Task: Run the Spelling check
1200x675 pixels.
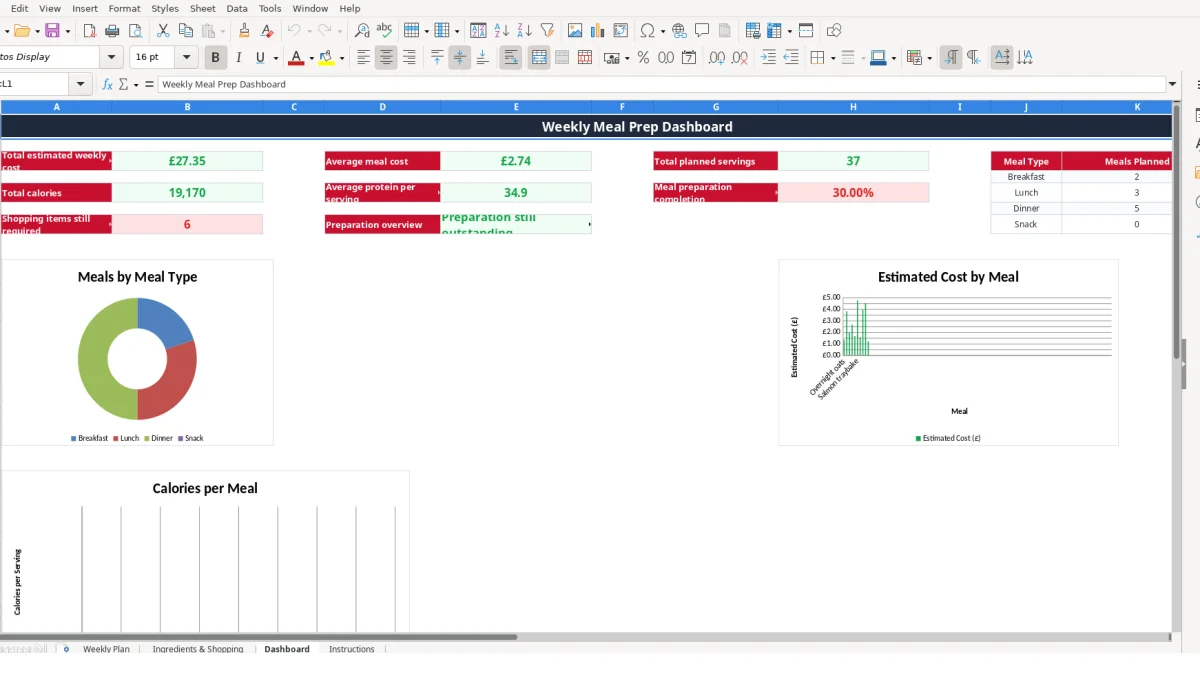Action: pos(384,31)
